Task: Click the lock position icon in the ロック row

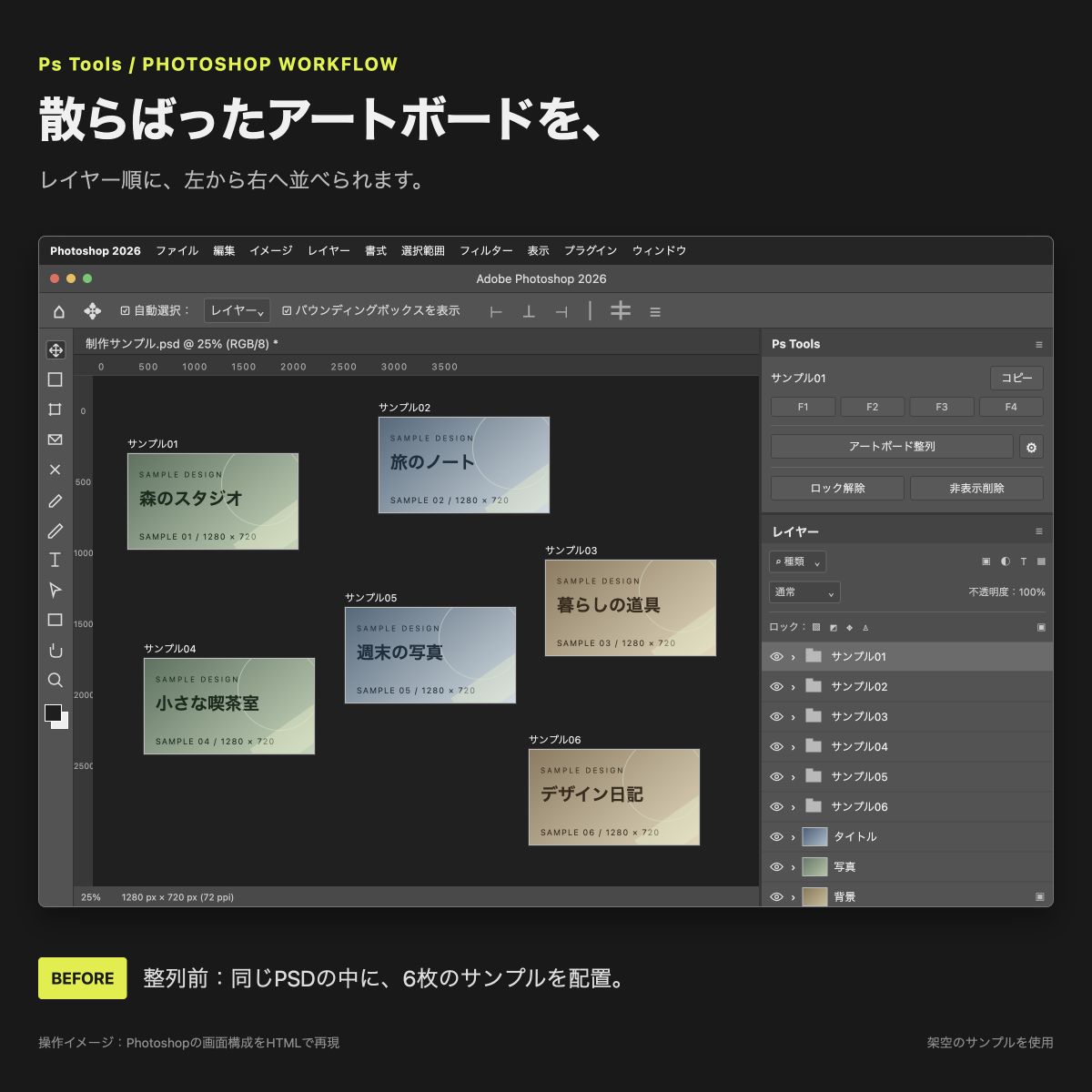Action: pyautogui.click(x=849, y=627)
